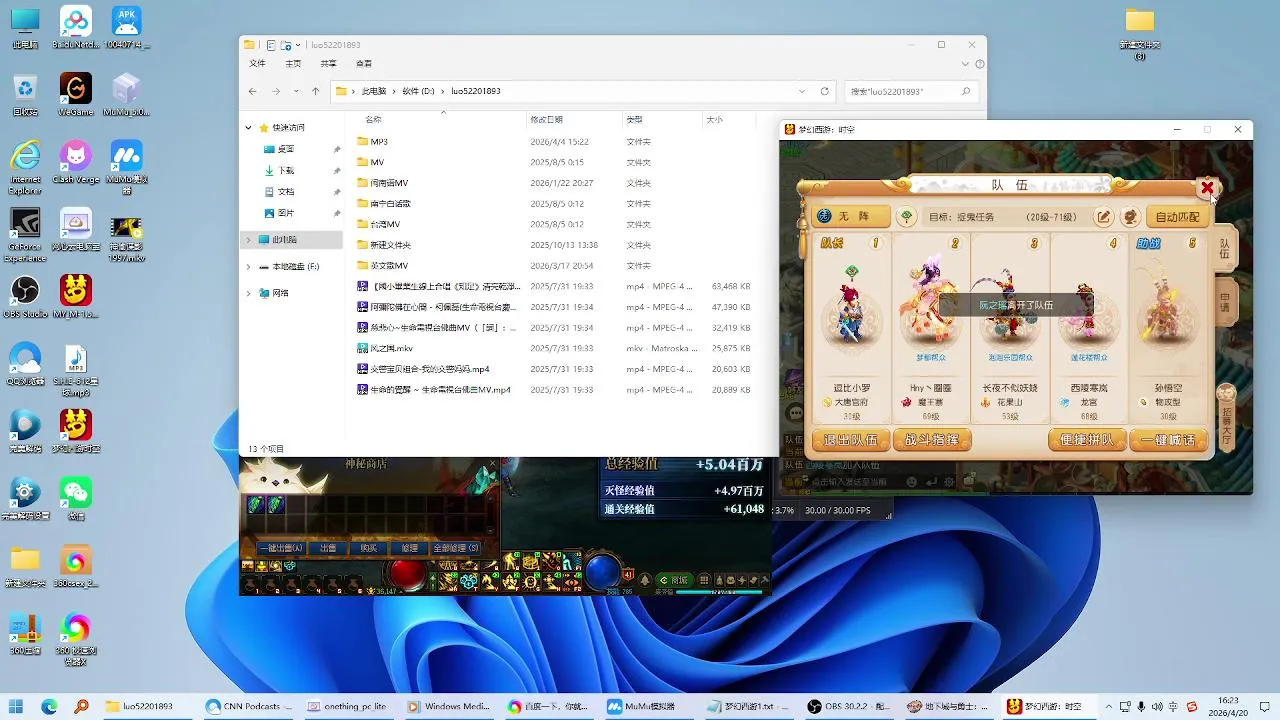Open Clash Verge desktop icon
Image resolution: width=1280 pixels, height=720 pixels.
[x=76, y=163]
